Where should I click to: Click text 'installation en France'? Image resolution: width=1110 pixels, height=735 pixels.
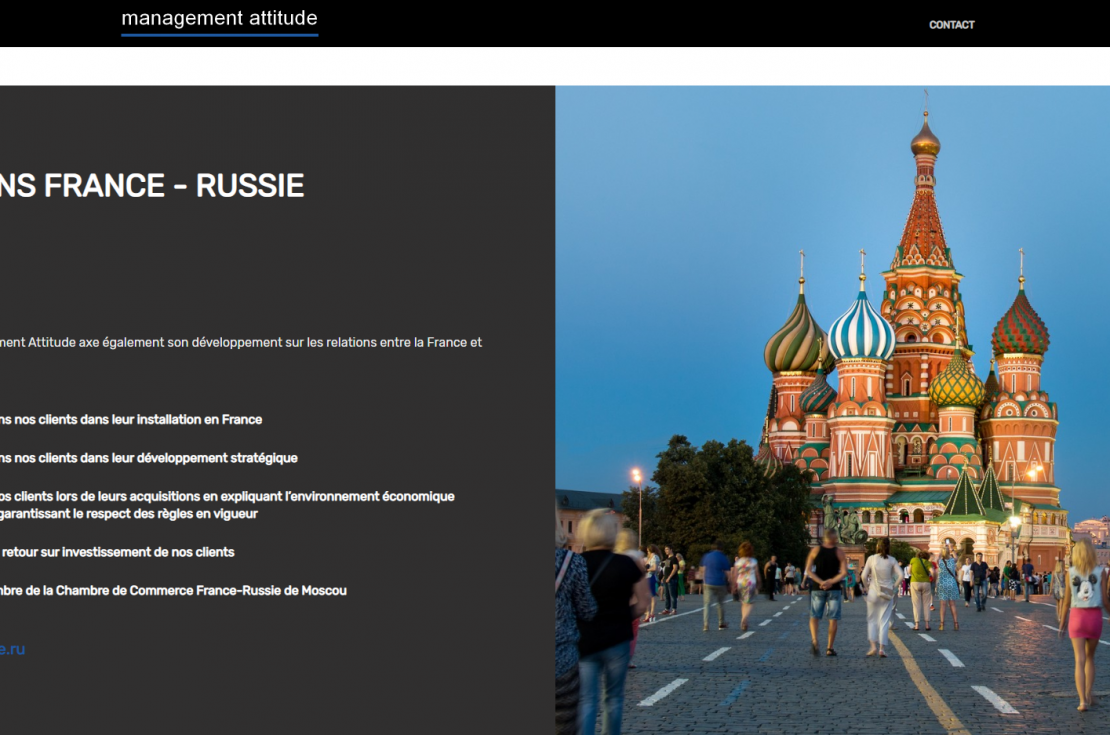click(199, 420)
